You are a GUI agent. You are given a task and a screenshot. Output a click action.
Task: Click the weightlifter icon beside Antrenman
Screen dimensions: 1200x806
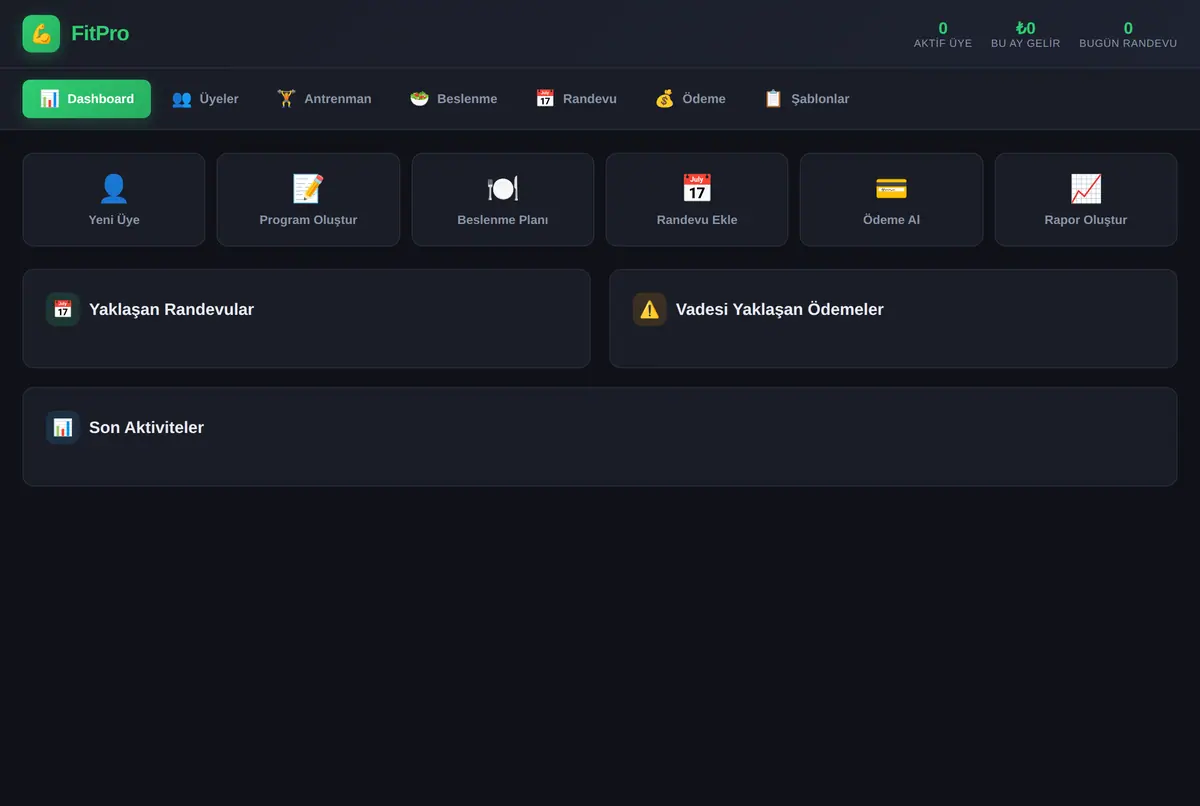coord(286,99)
